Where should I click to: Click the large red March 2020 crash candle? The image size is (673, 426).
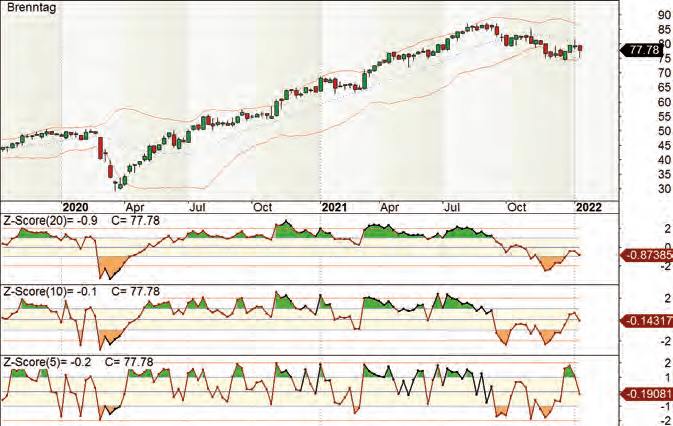point(101,148)
